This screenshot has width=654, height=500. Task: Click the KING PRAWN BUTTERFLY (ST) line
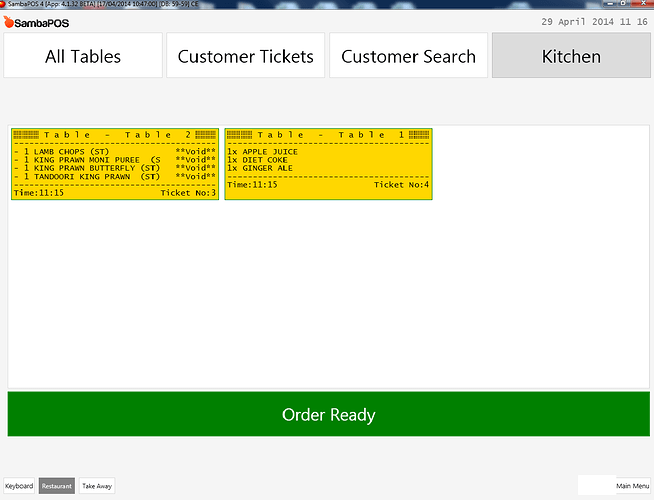click(115, 168)
